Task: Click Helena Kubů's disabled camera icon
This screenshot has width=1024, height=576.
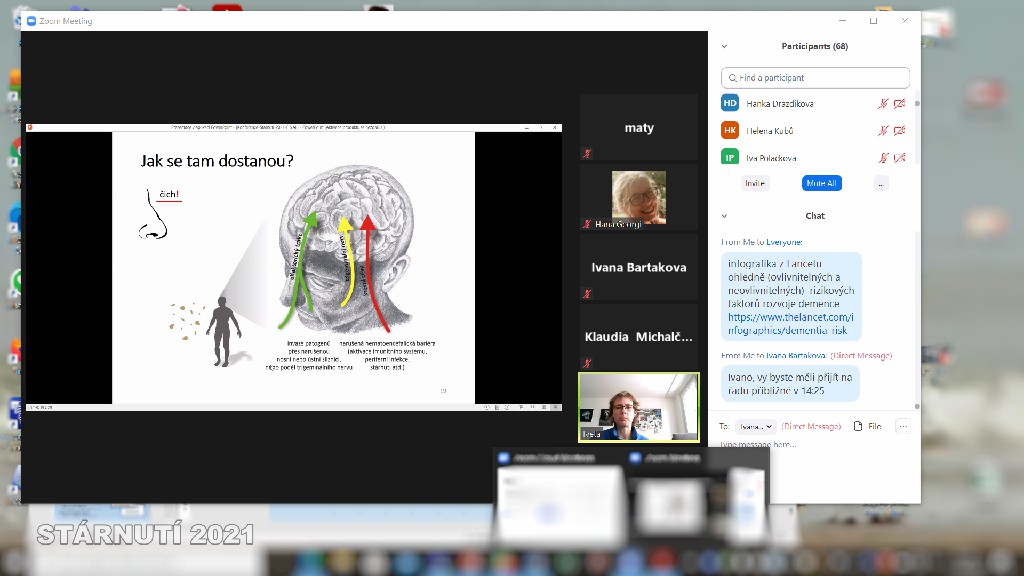Action: [x=899, y=131]
